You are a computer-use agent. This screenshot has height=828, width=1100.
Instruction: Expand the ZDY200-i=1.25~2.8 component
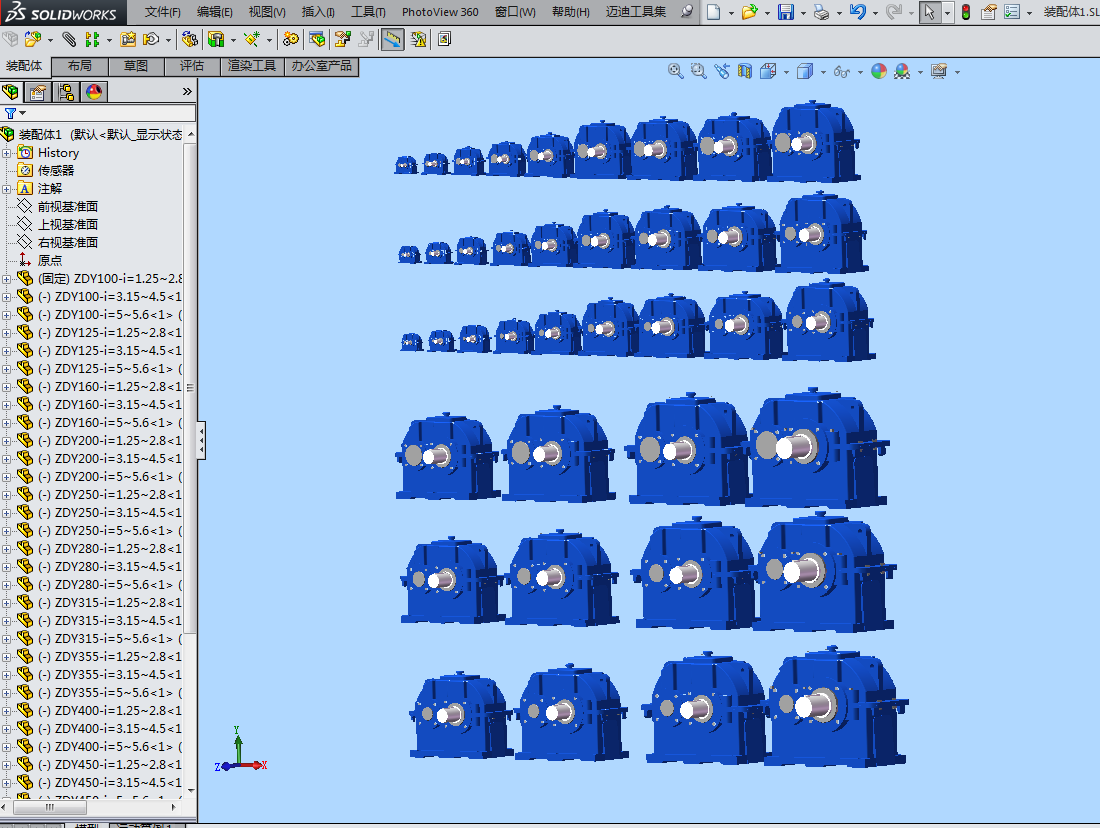click(x=6, y=441)
